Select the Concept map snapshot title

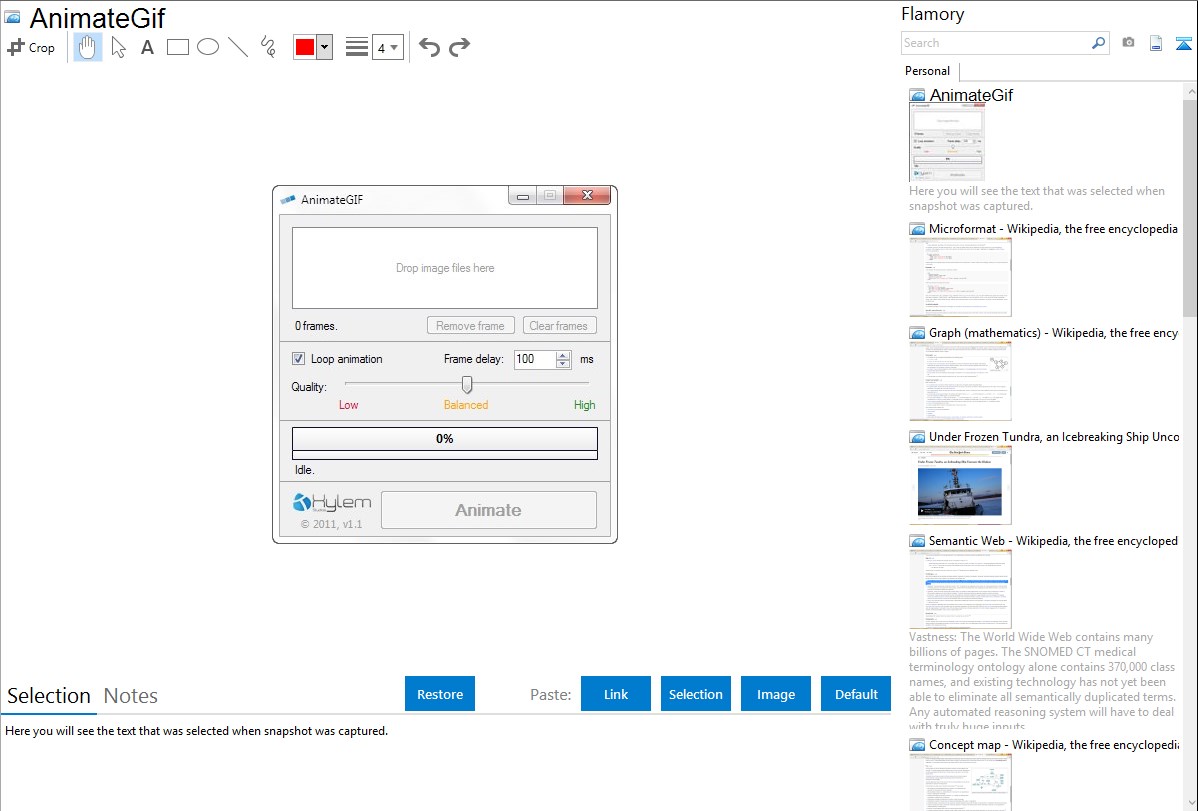pos(1054,744)
